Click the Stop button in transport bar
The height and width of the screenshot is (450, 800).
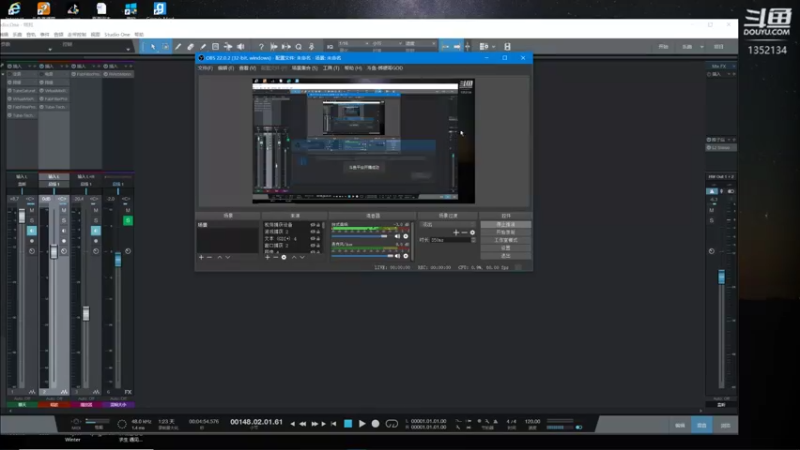348,423
